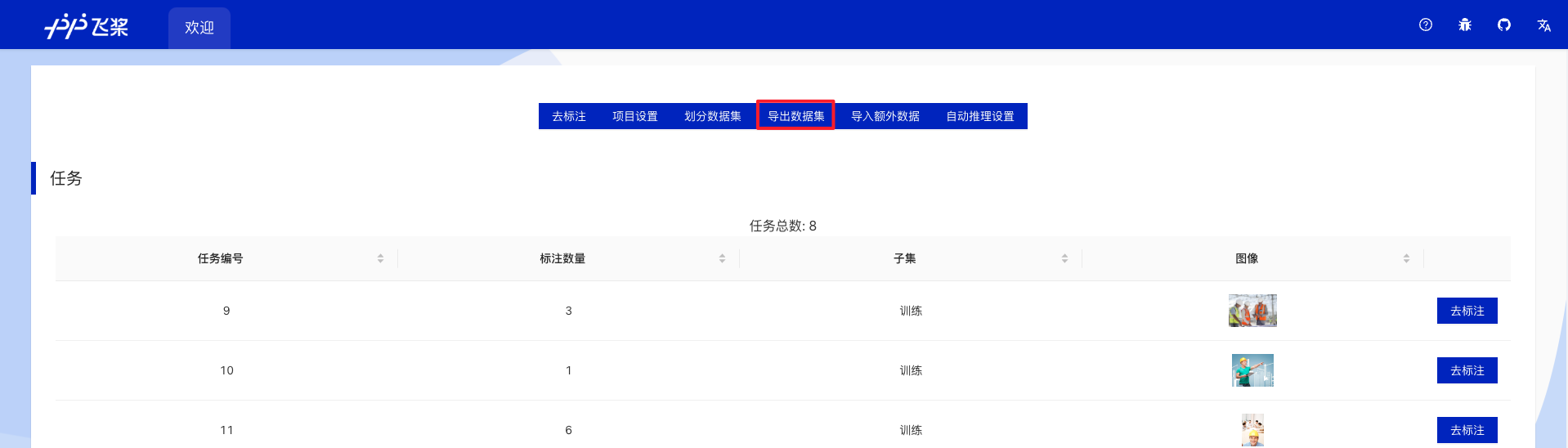1568x448 pixels.
Task: Select 导入额外数据 import button
Action: 885,116
